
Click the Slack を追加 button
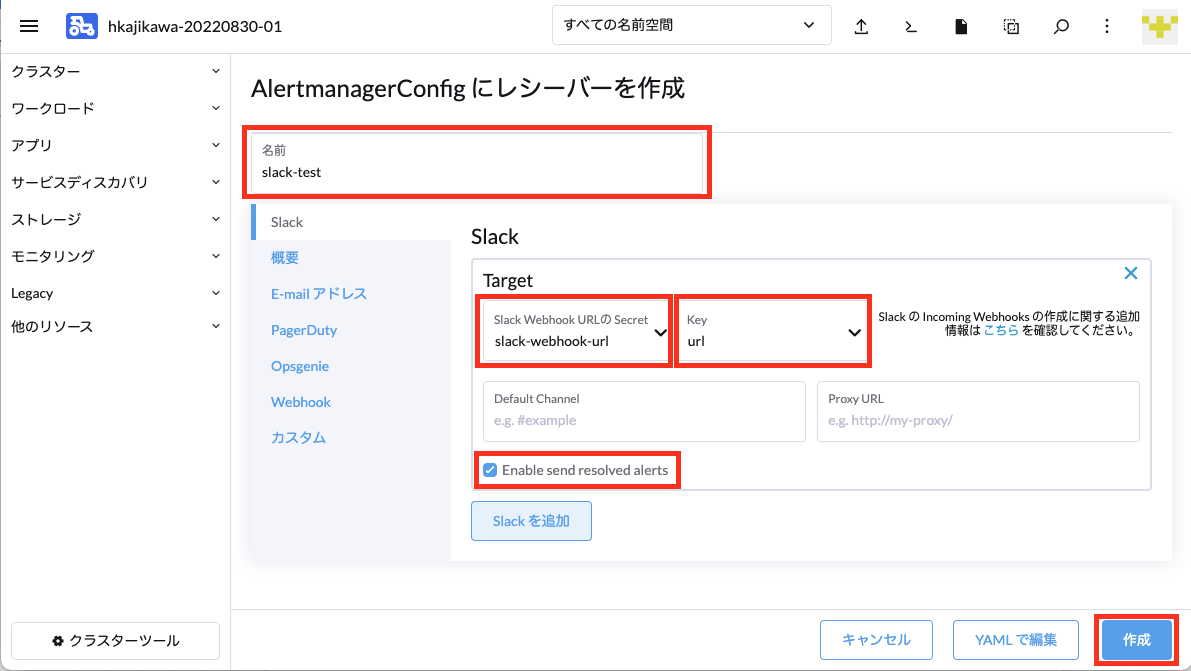point(531,521)
